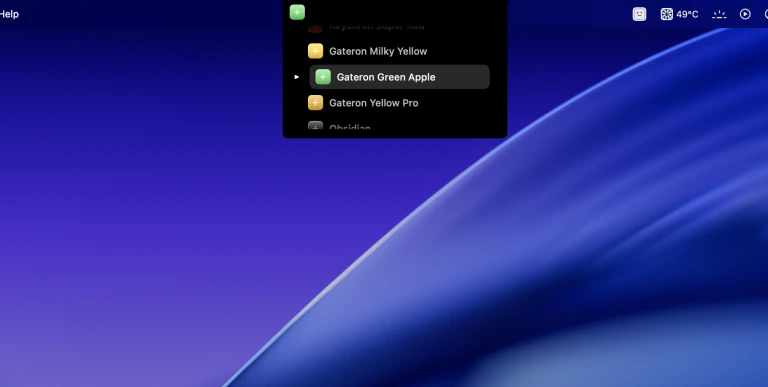Click the yellow icon beside Gateron Milky Yellow
The height and width of the screenshot is (387, 768).
[315, 51]
